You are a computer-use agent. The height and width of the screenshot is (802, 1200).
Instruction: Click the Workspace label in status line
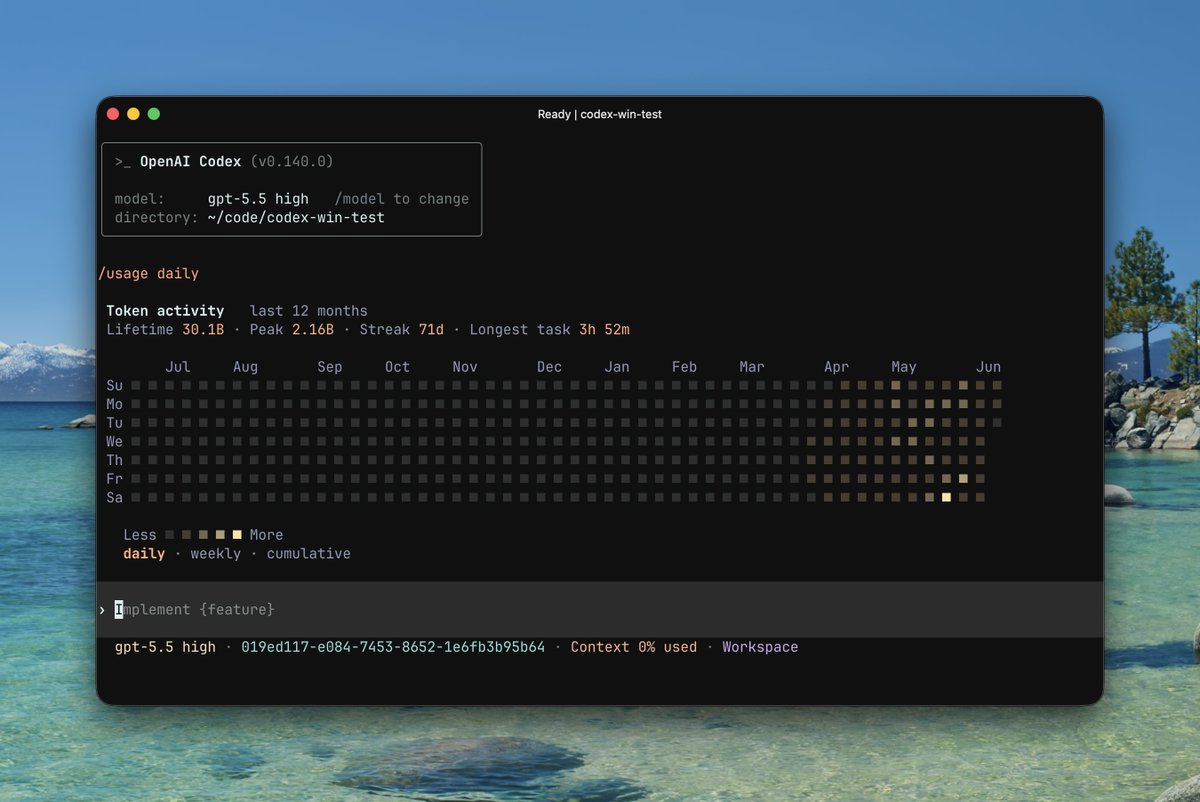pyautogui.click(x=760, y=647)
